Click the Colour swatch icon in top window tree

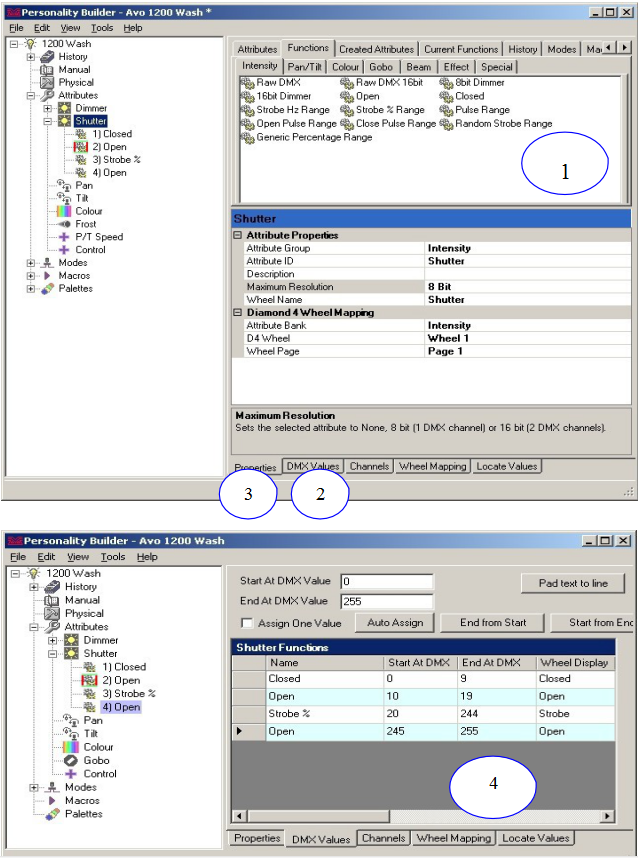point(64,211)
